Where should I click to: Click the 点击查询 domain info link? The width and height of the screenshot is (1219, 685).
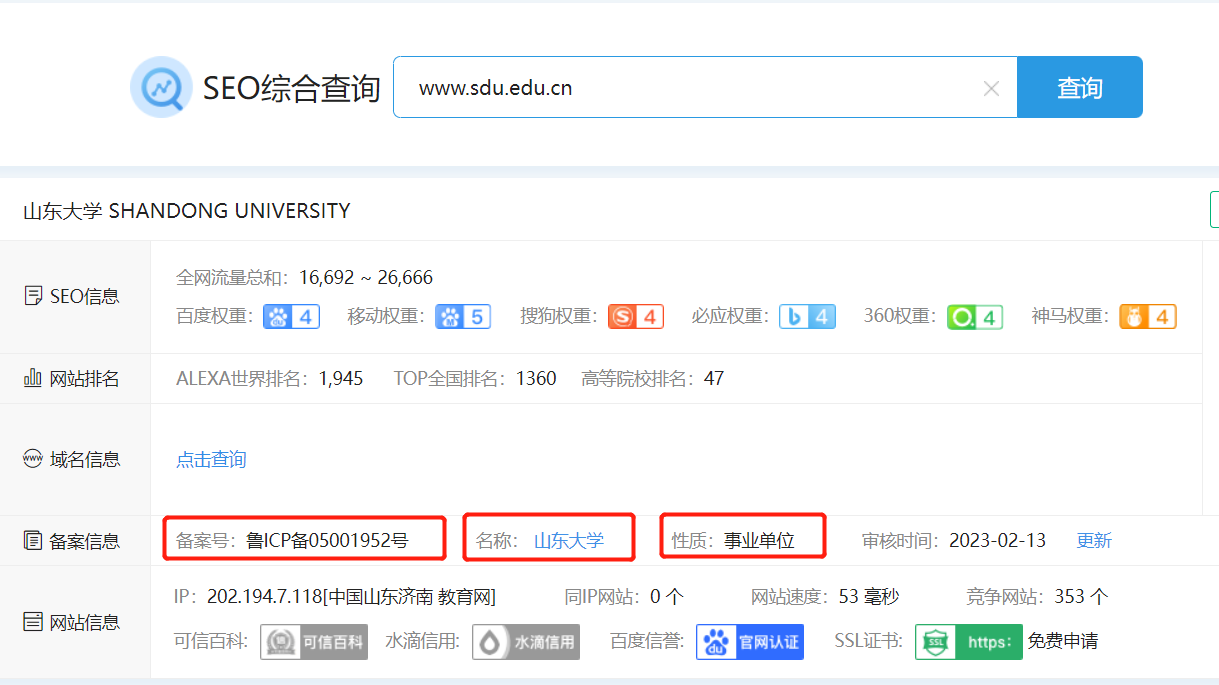point(211,459)
